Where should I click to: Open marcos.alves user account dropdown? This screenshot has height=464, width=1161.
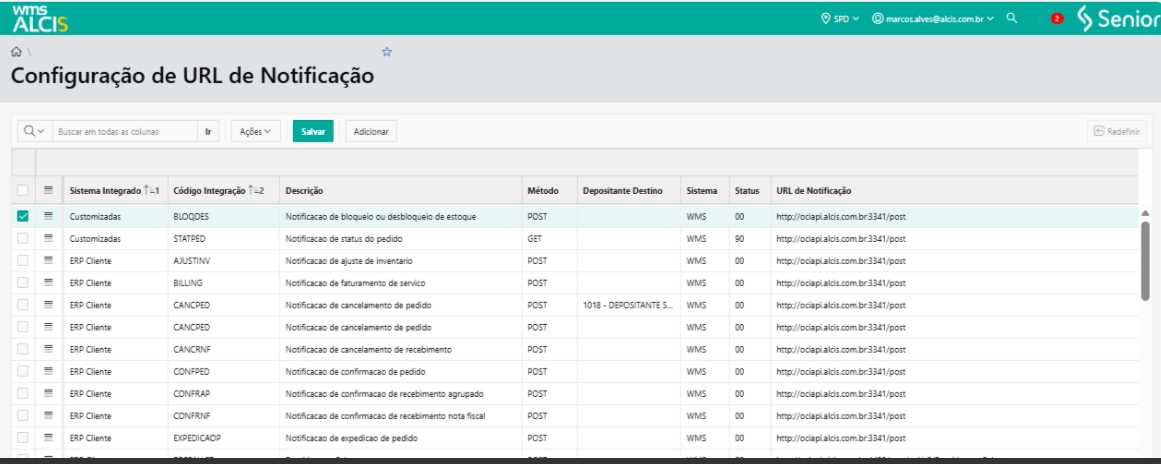[x=933, y=19]
